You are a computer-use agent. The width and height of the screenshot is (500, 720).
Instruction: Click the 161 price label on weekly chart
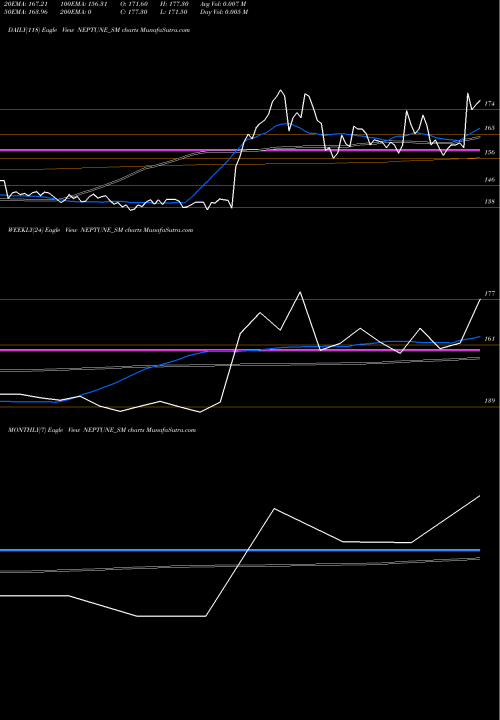coord(490,339)
